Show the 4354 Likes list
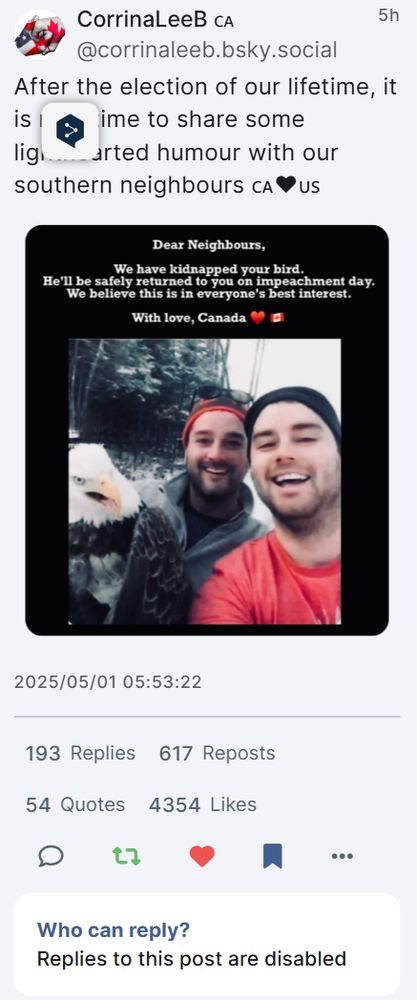Screen dimensions: 417x1000 (203, 805)
